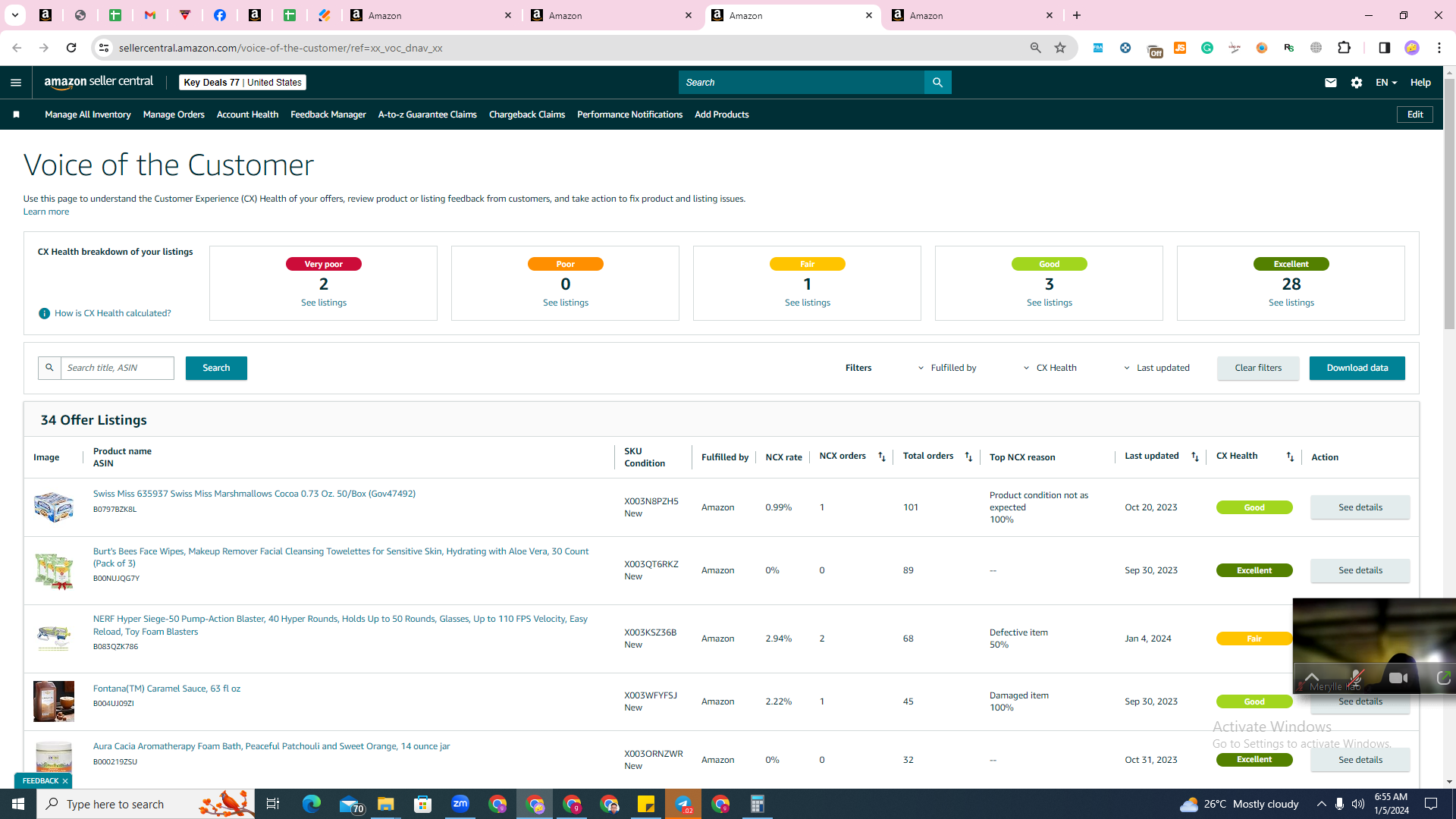Click the share arrow icon in Zoom overlay
This screenshot has width=1456, height=819.
tap(1443, 678)
